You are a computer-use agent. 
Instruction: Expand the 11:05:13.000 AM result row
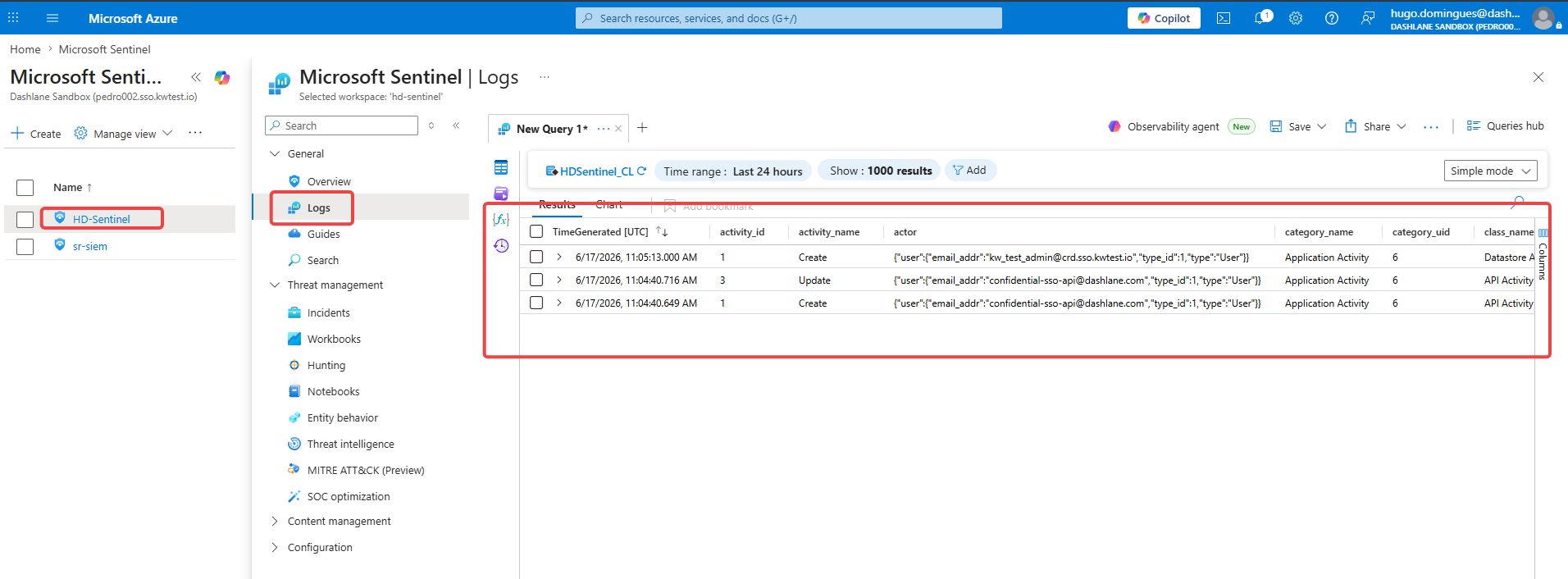click(x=559, y=257)
